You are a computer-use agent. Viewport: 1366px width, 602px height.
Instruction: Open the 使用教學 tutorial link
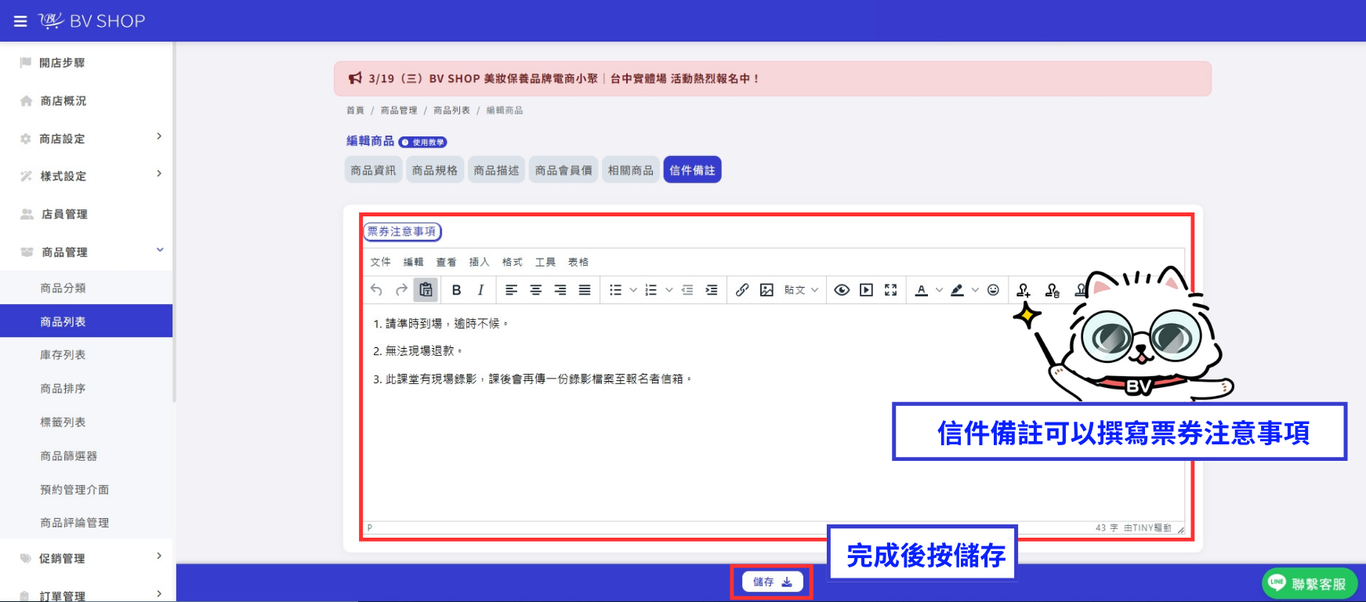(x=423, y=142)
